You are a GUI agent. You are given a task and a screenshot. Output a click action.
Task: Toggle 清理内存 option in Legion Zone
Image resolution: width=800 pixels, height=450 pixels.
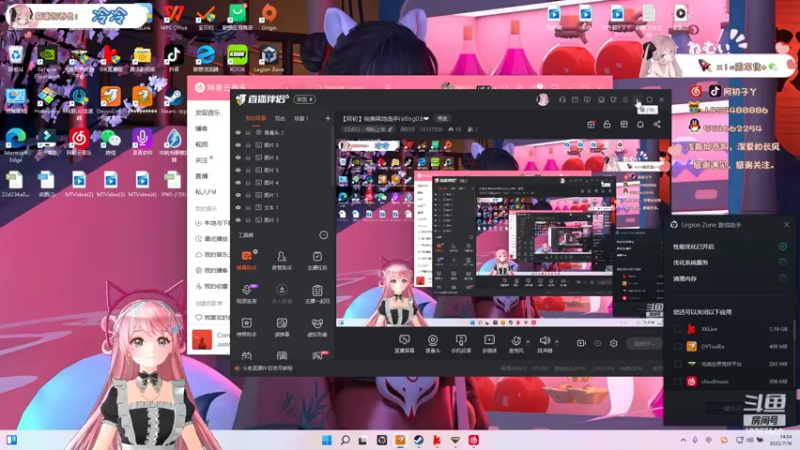point(783,279)
